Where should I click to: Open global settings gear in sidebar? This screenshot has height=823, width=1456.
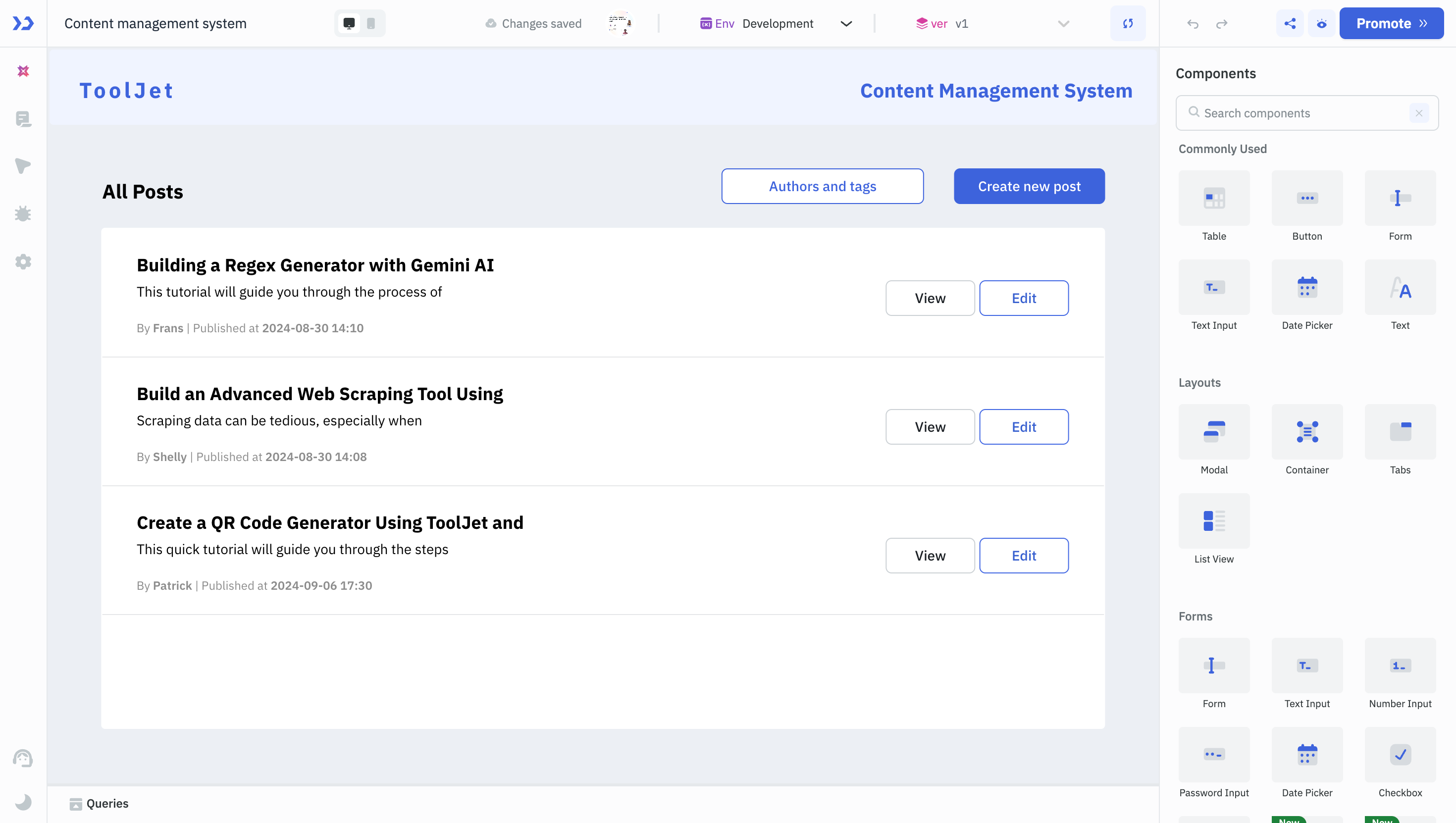click(x=23, y=262)
